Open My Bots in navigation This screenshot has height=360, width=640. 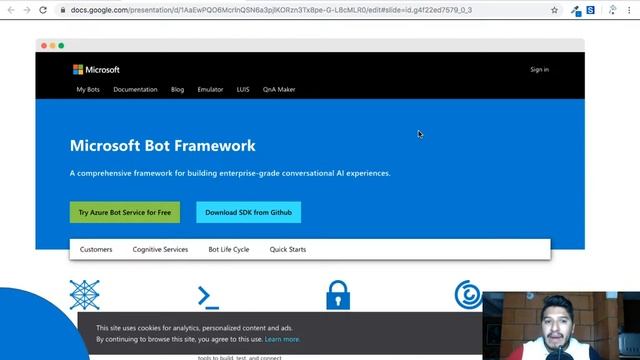pos(88,89)
